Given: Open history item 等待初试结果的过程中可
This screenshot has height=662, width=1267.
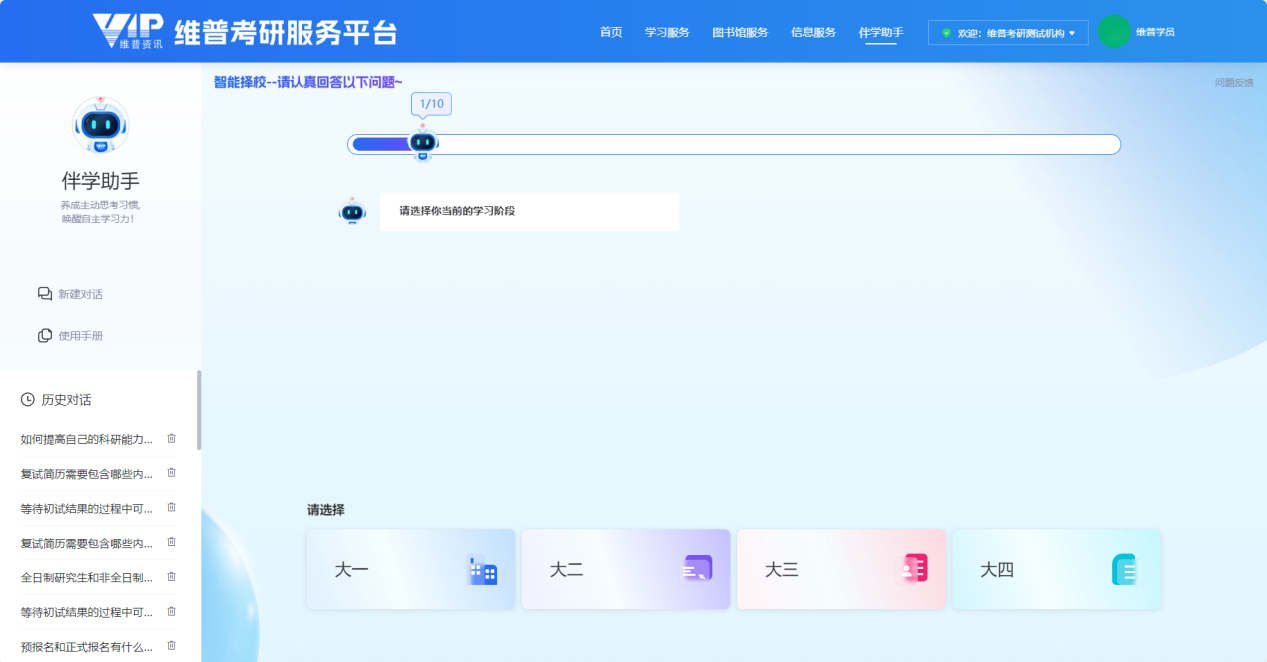Looking at the screenshot, I should 87,508.
